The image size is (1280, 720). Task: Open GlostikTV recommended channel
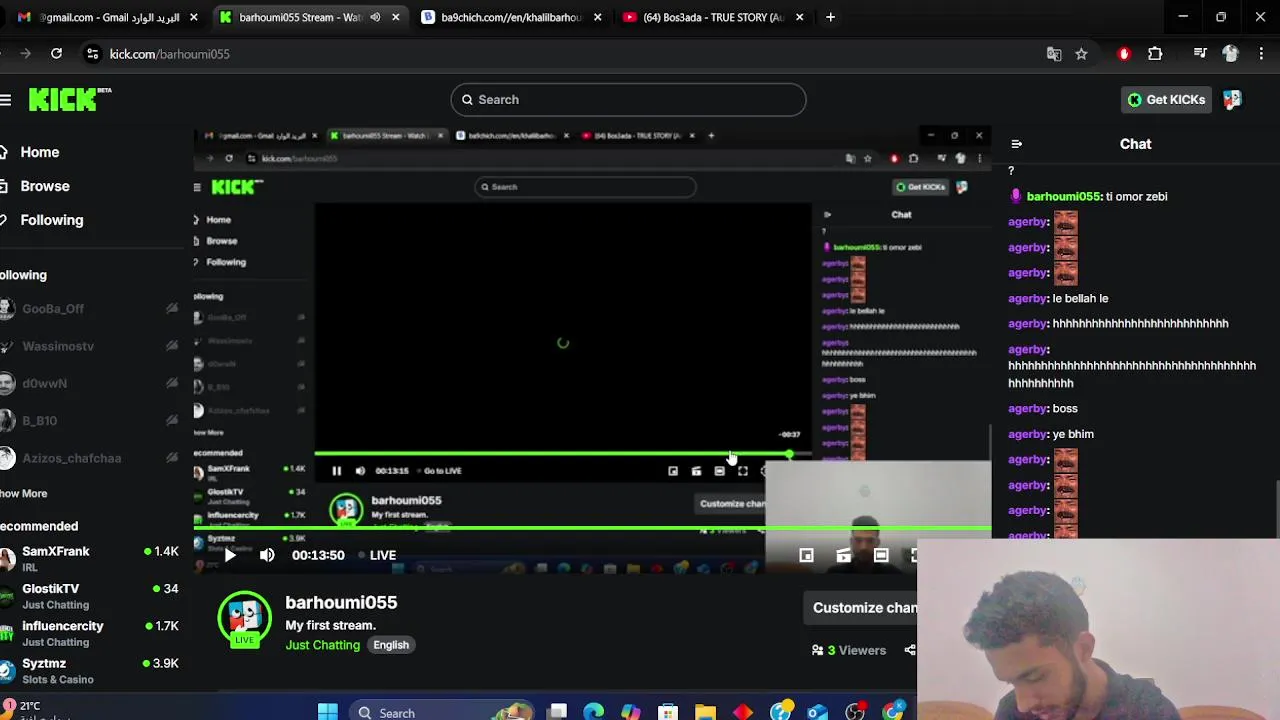tap(90, 596)
